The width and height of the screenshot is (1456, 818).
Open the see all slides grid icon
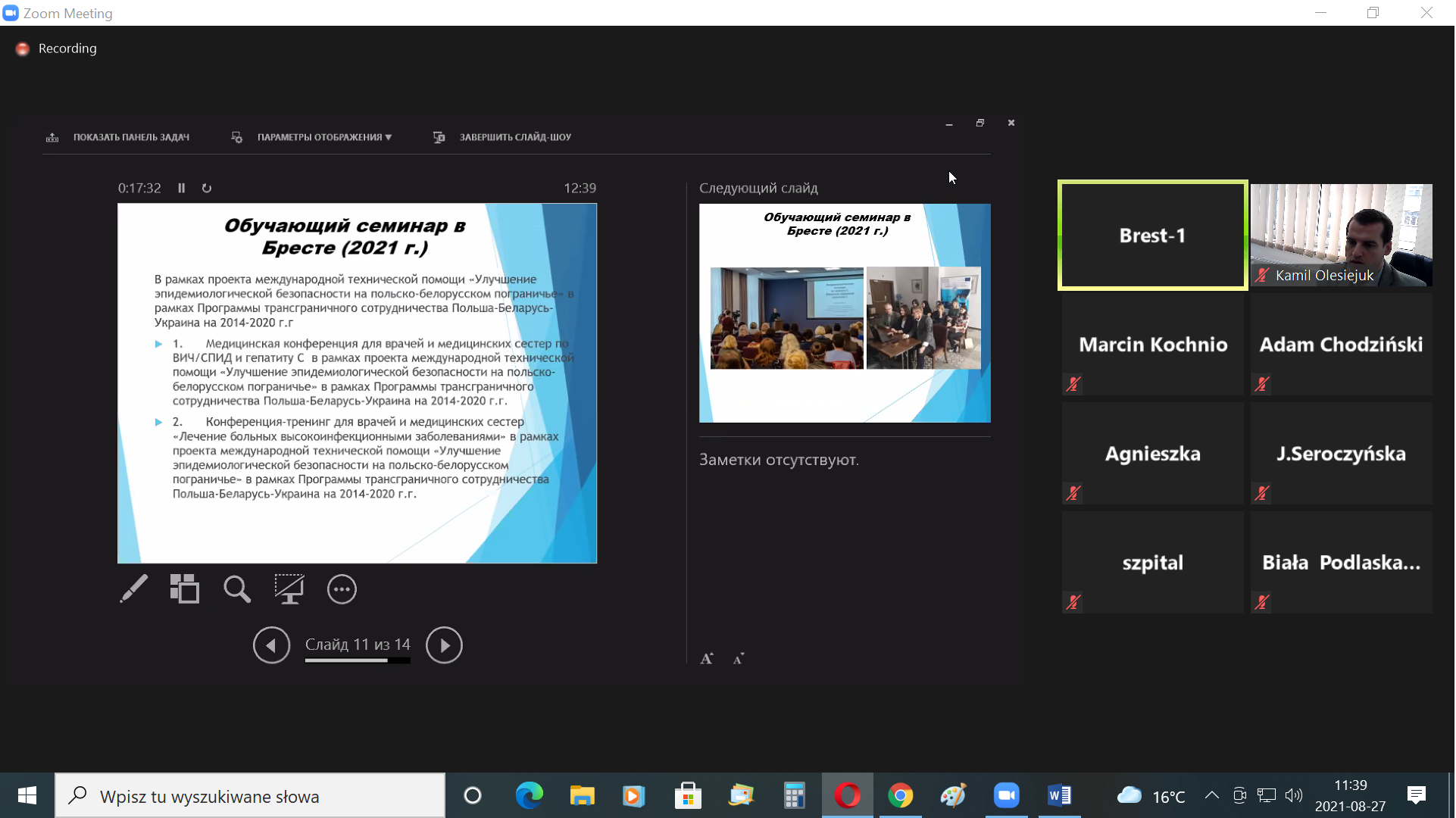tap(185, 589)
